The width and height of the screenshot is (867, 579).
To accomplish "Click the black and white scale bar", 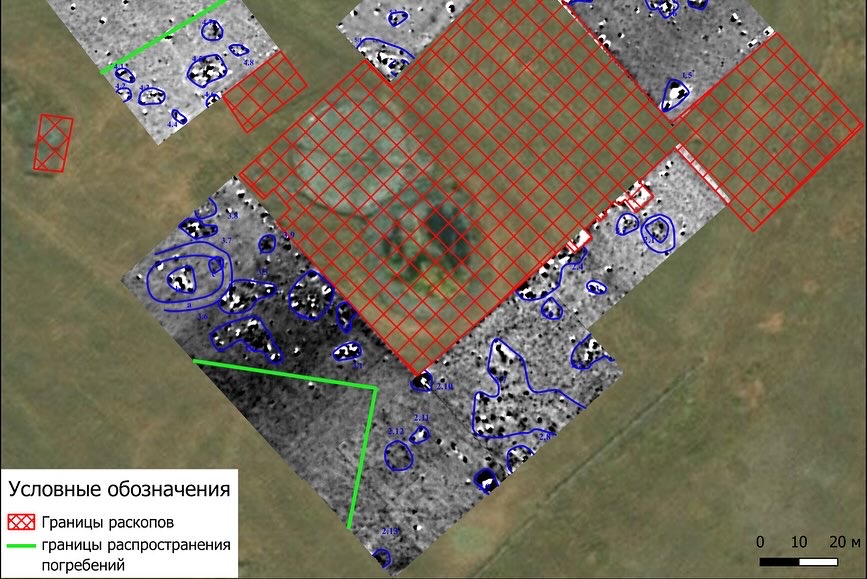I will (x=798, y=561).
